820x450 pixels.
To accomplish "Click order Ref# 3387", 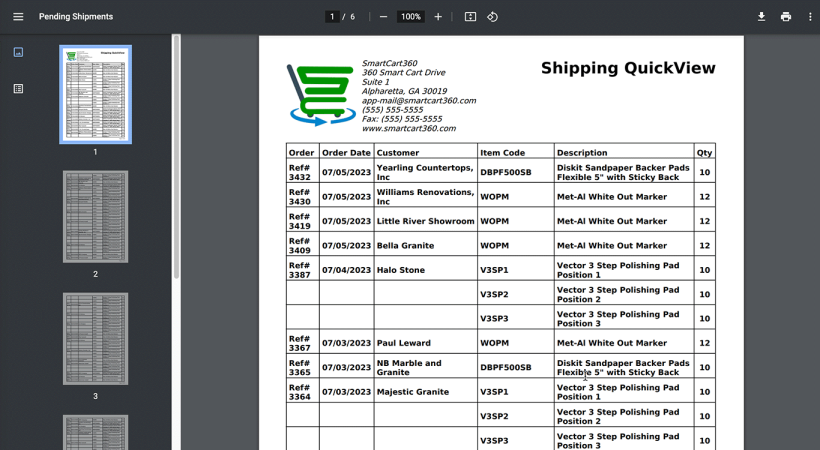I will click(300, 270).
